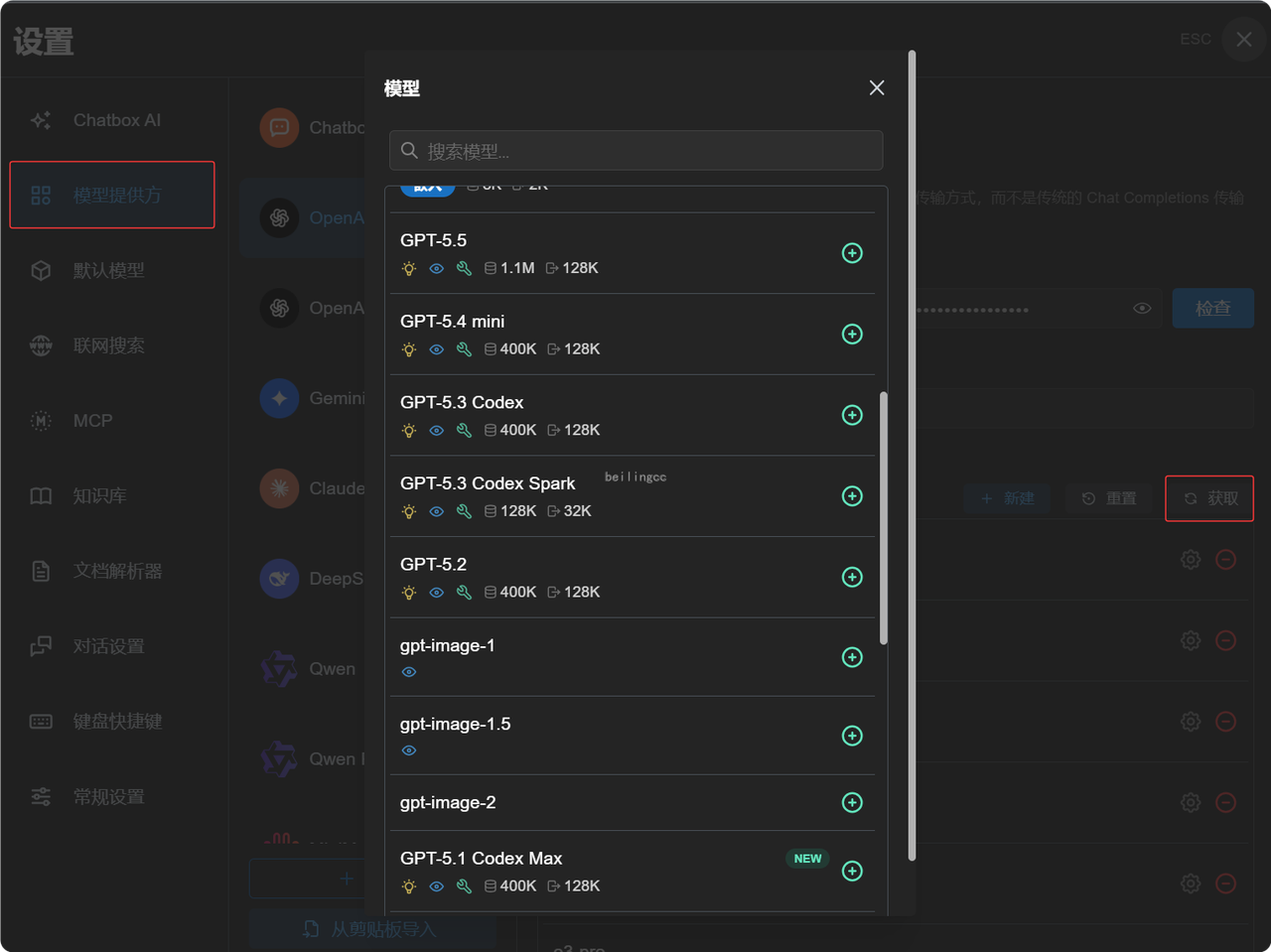Viewport: 1271px width, 952px height.
Task: Close the 模型 dialog with its X button
Action: pos(877,88)
